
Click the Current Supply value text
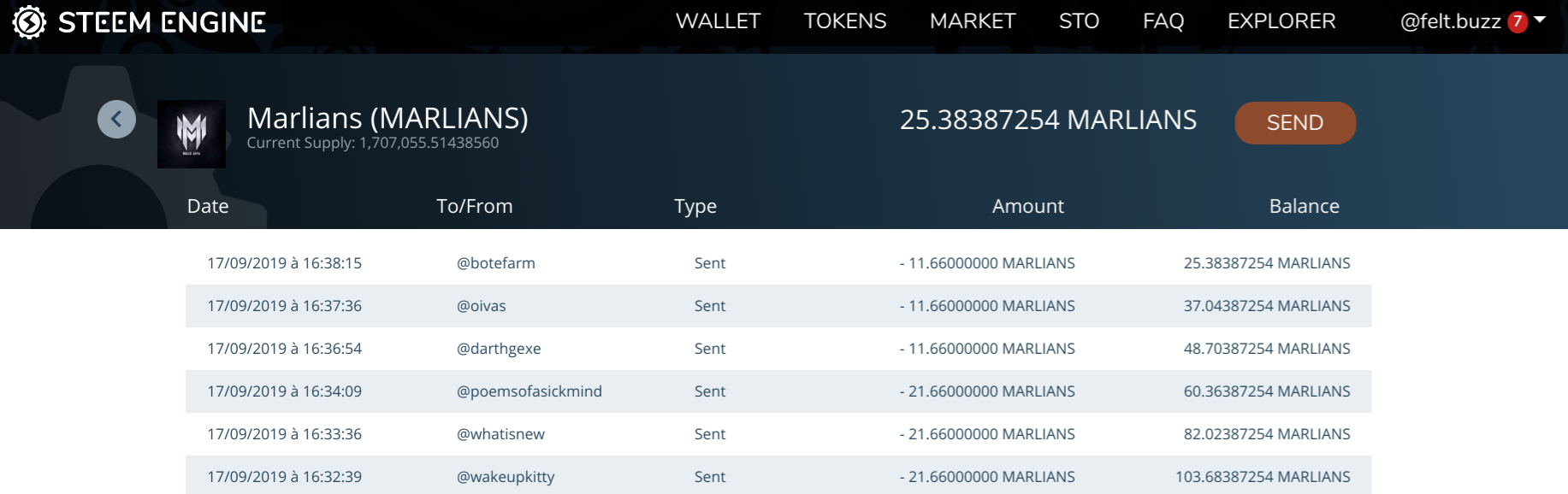[373, 143]
